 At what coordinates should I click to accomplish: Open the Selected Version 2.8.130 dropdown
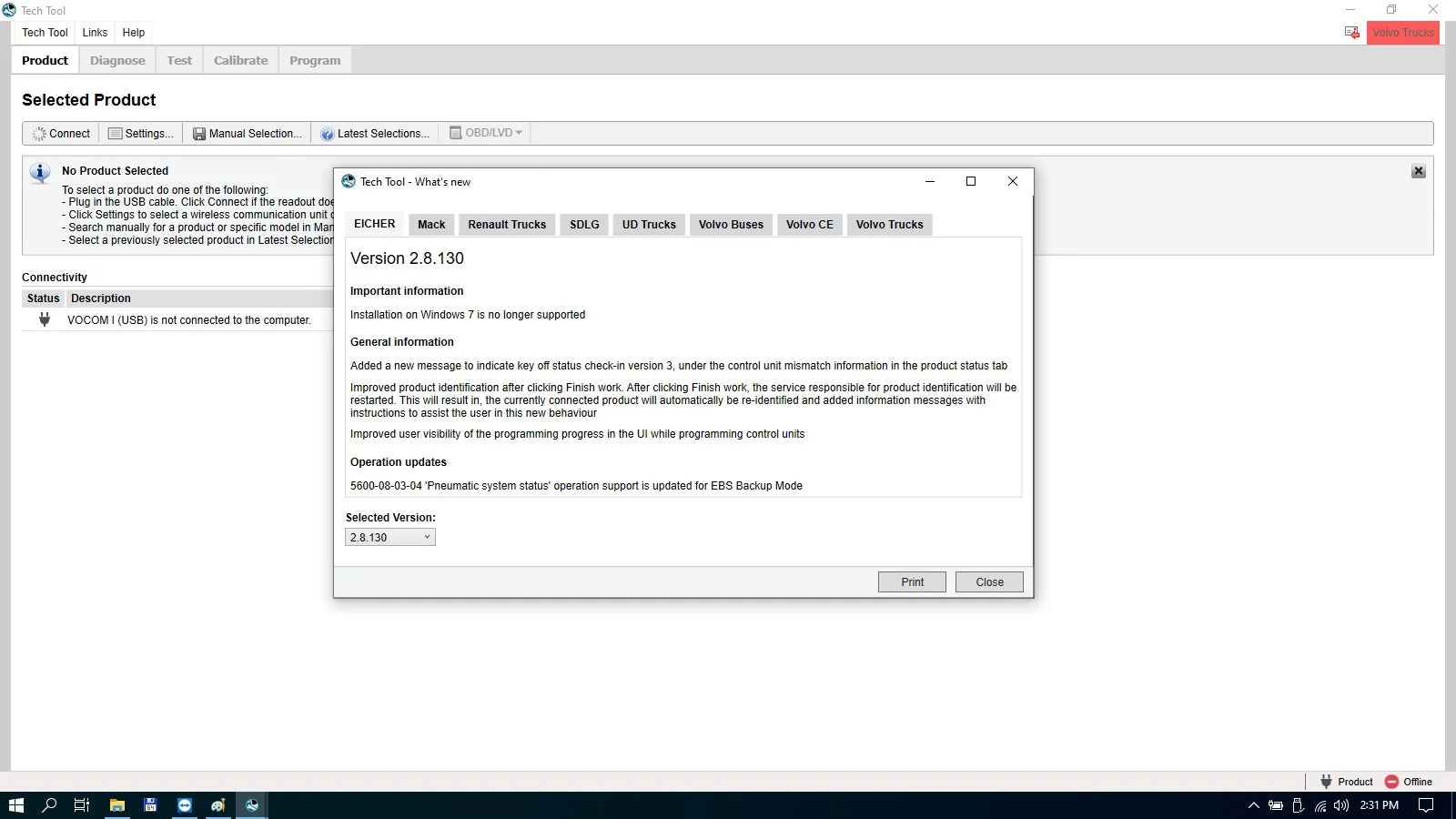(x=390, y=537)
